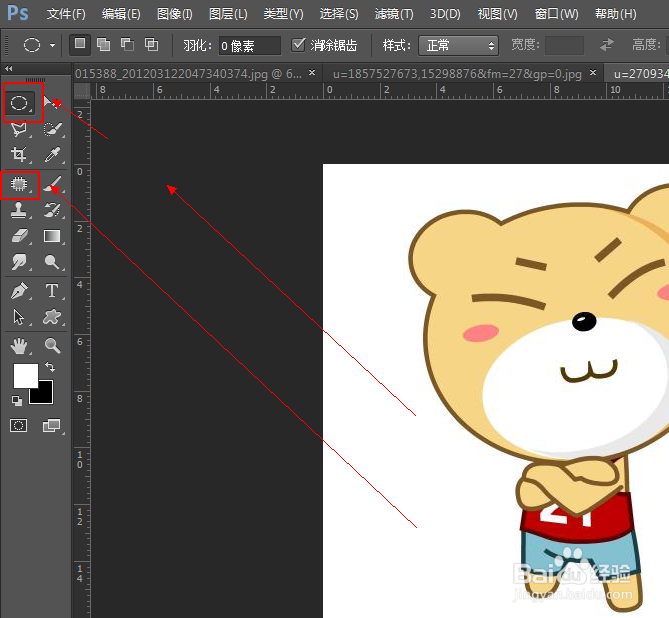The width and height of the screenshot is (669, 618).
Task: Select the Path Selection tool
Action: pyautogui.click(x=19, y=317)
